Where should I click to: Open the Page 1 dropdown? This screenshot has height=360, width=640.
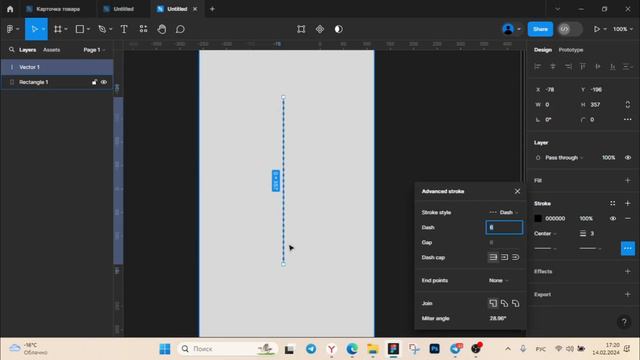click(x=94, y=50)
